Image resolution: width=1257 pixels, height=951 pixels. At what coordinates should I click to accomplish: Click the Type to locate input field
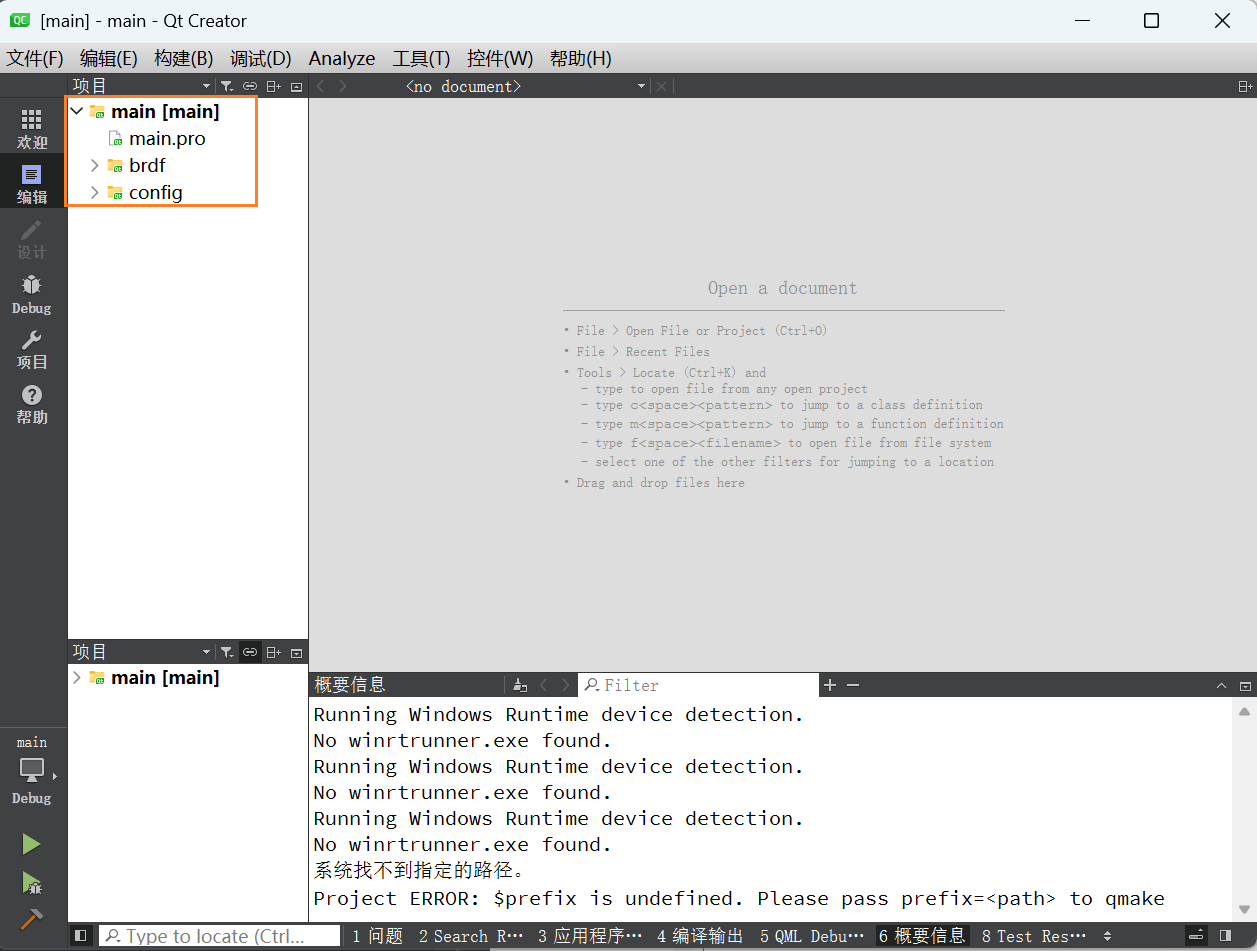[220, 936]
